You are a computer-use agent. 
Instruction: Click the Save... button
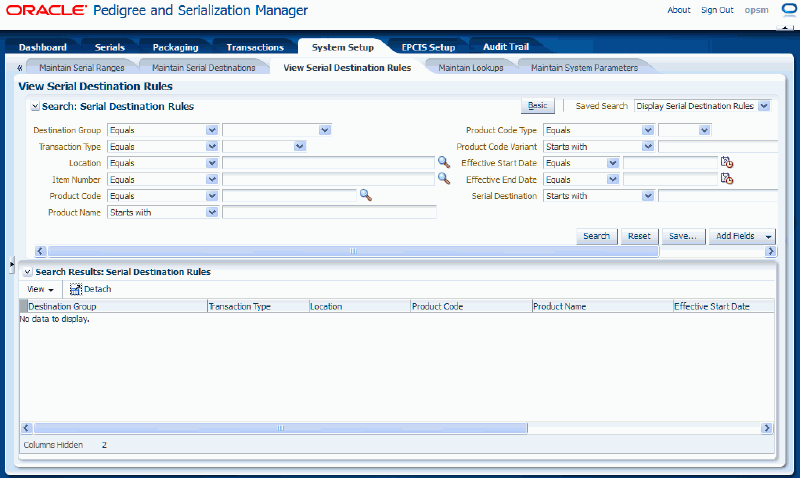683,236
